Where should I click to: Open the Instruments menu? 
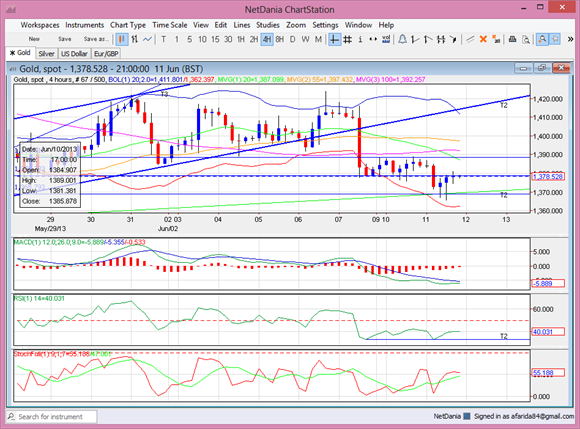pyautogui.click(x=85, y=25)
